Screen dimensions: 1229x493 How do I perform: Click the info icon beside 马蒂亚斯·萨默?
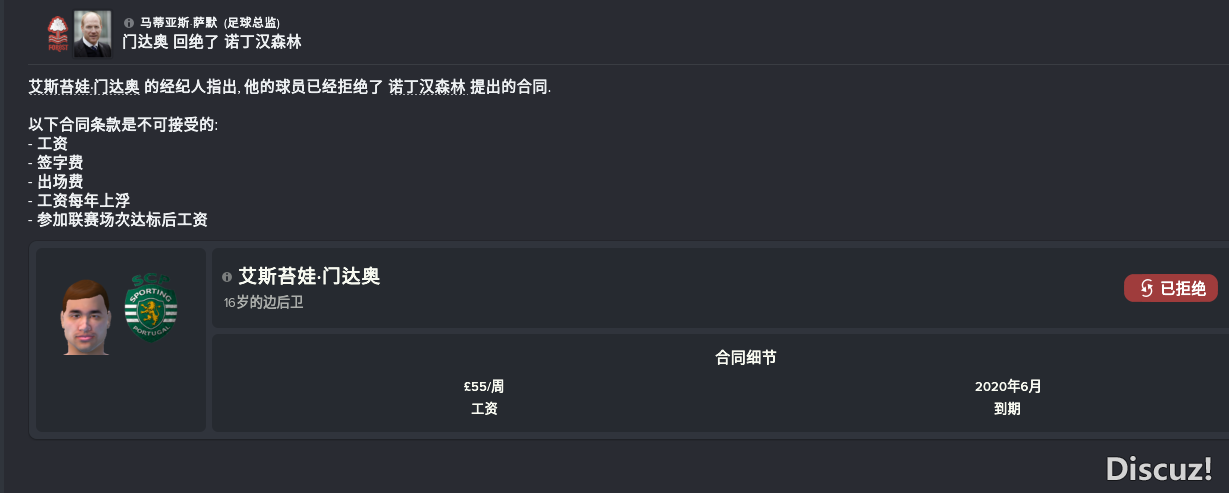point(128,22)
